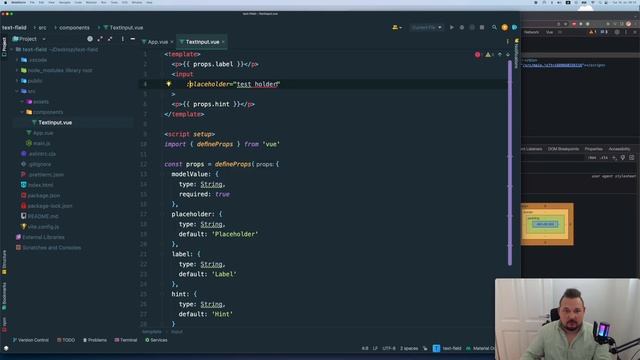
Task: Collapse the text-field project root
Action: (12, 49)
